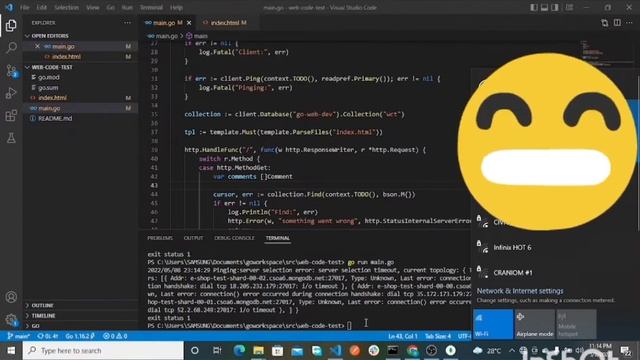Open the Search view in activity bar
Viewport: 640px width, 360px height.
tap(11, 48)
